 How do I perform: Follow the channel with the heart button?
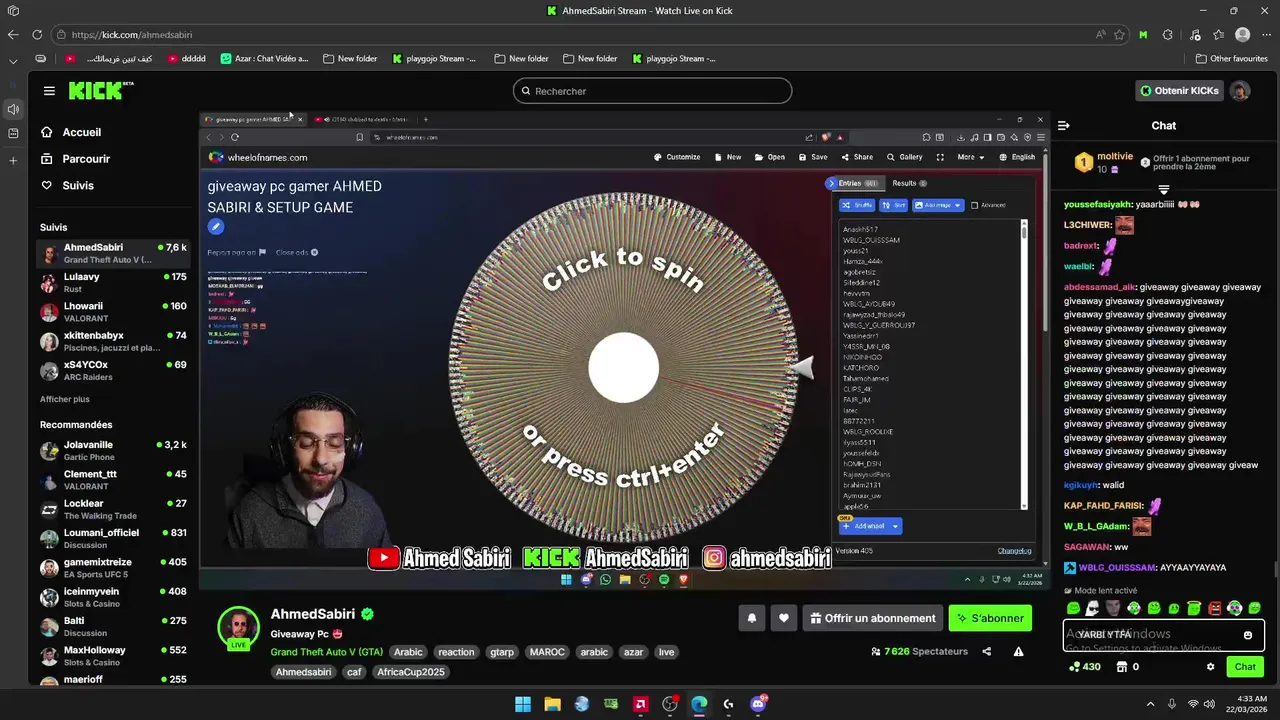[x=784, y=618]
